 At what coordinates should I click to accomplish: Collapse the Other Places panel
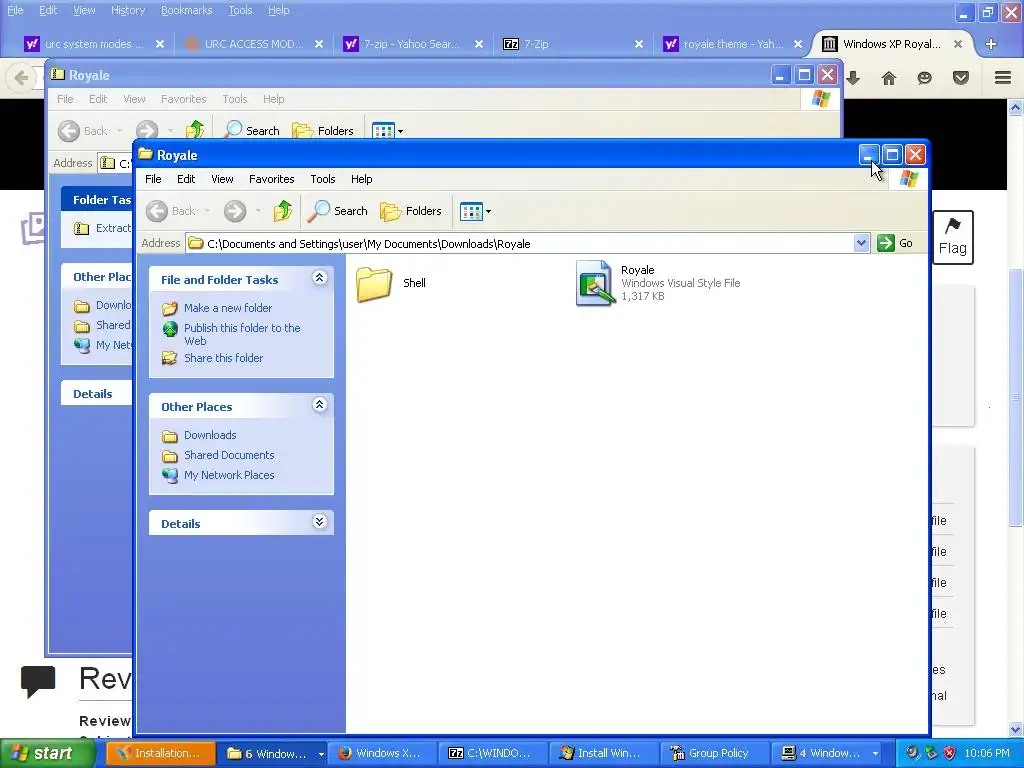[319, 405]
